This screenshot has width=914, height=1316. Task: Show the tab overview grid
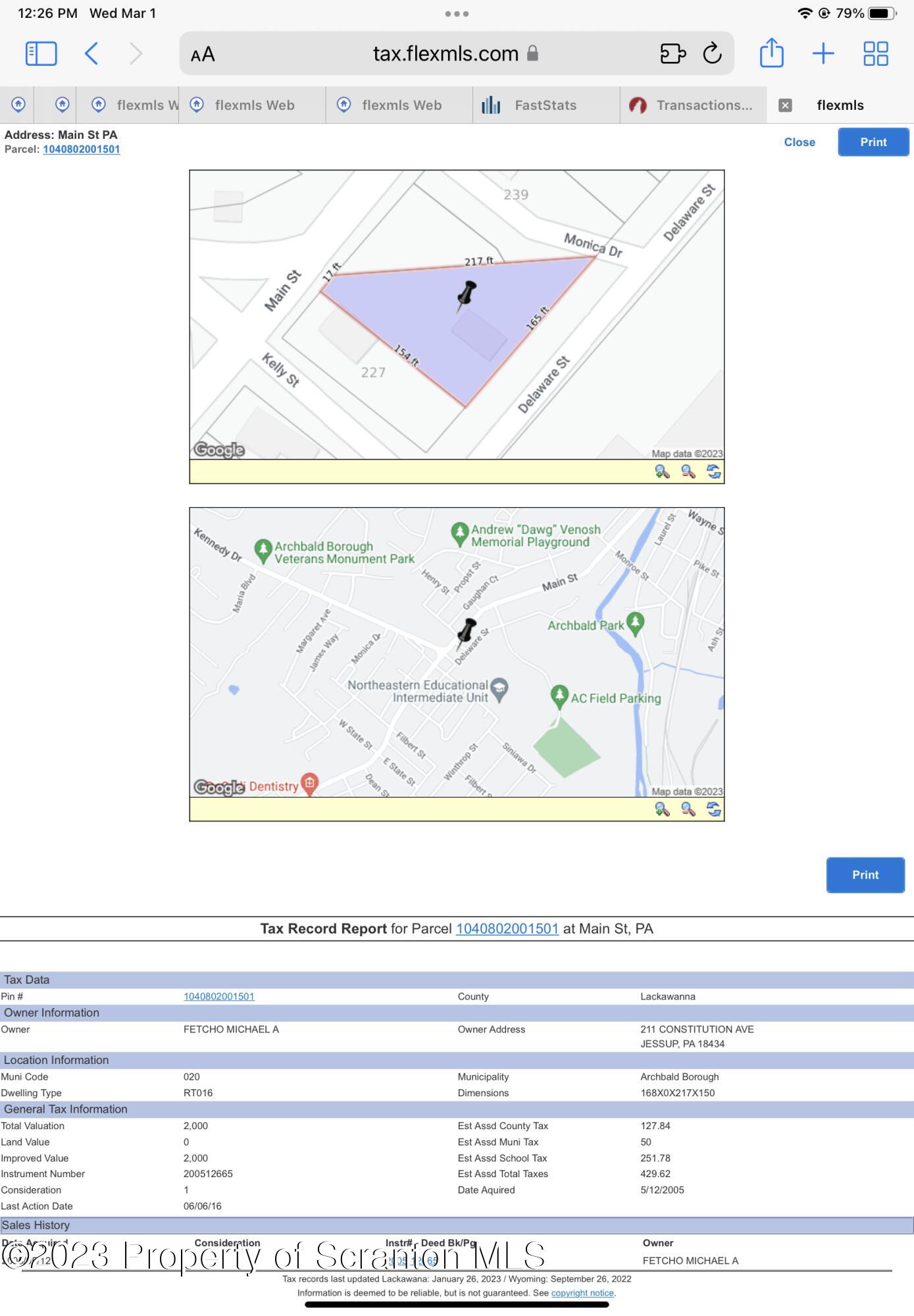coord(875,53)
